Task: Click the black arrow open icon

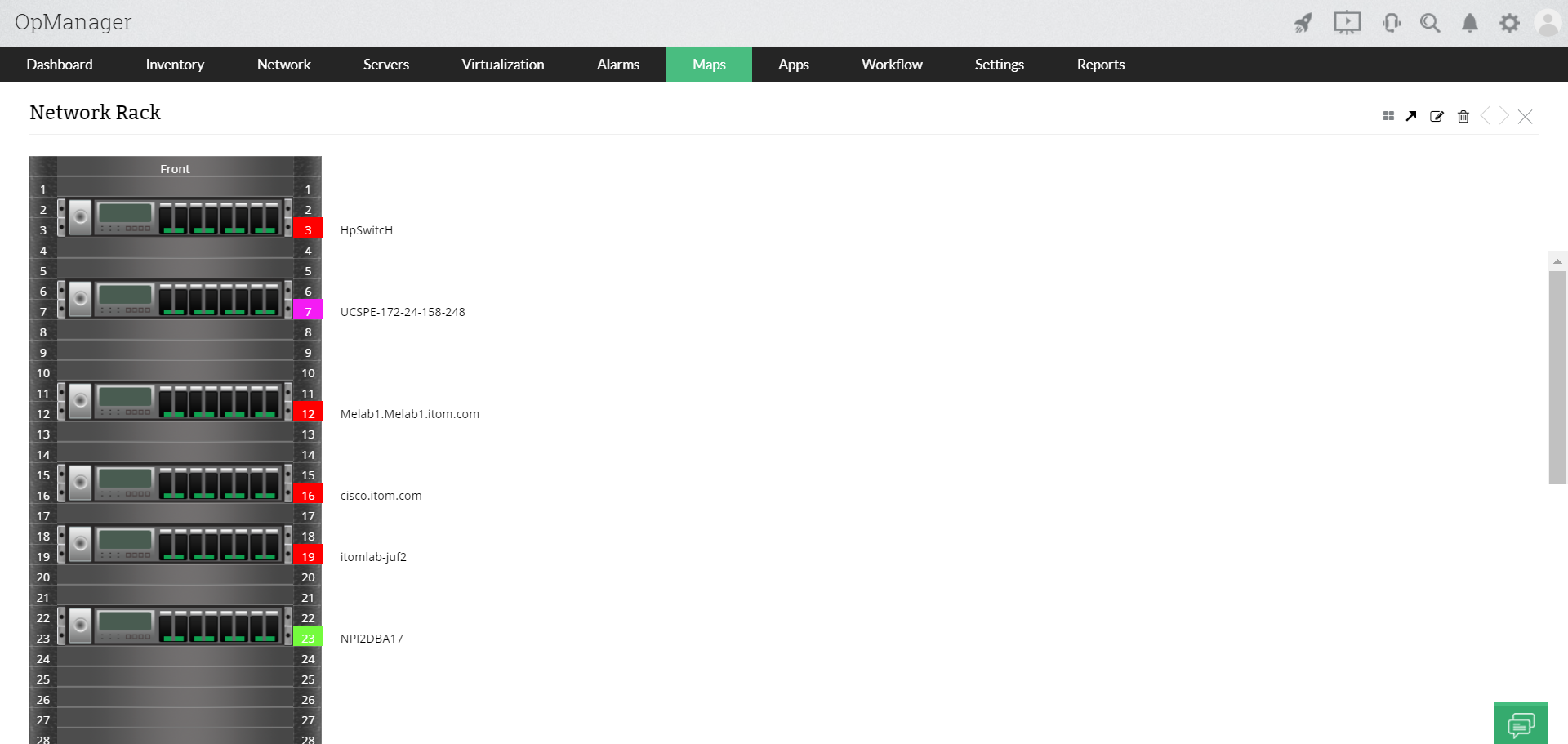Action: pos(1411,116)
